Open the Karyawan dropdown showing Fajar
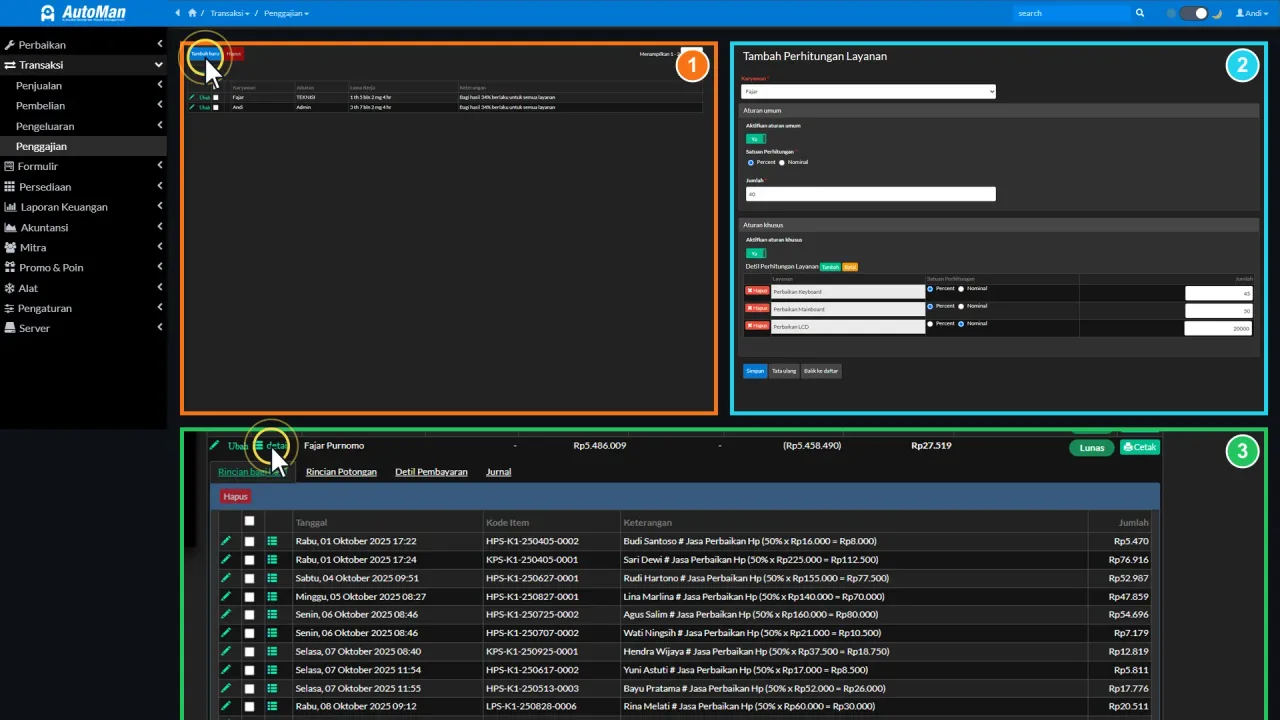The image size is (1280, 720). 868,91
